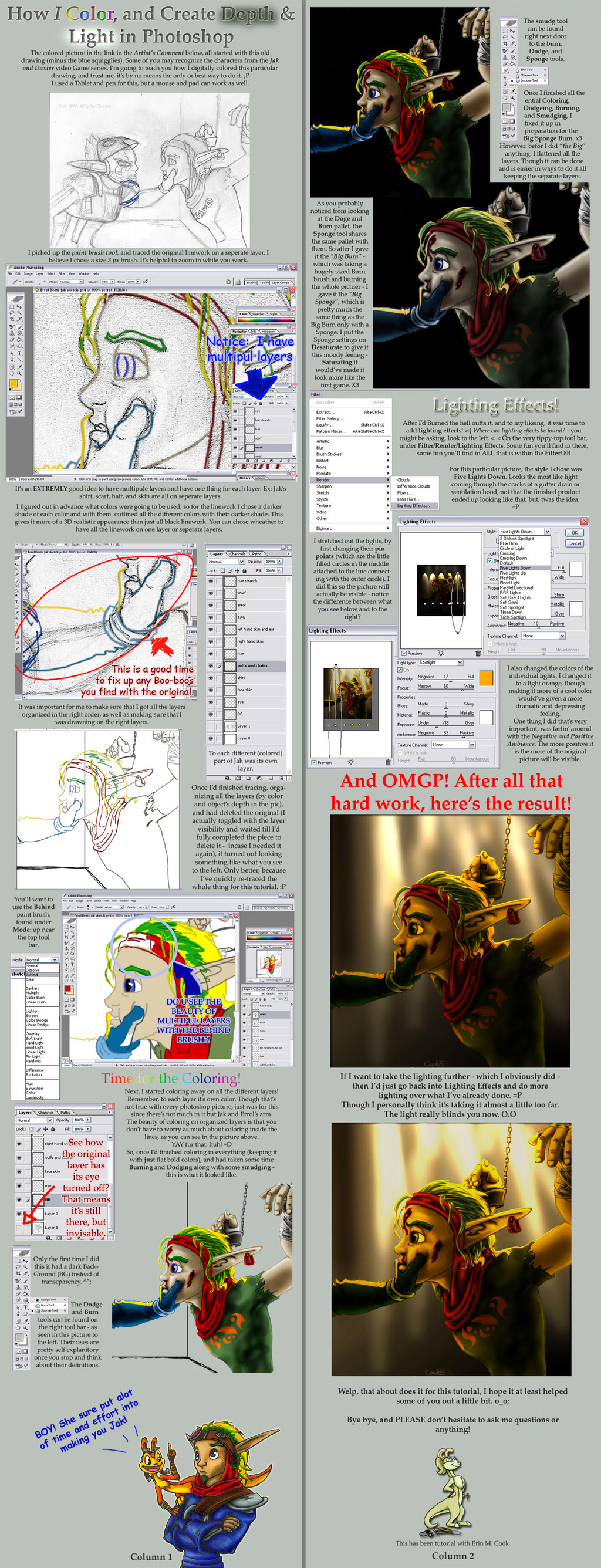Pick the orange light color swatch
601x1568 pixels.
click(486, 677)
